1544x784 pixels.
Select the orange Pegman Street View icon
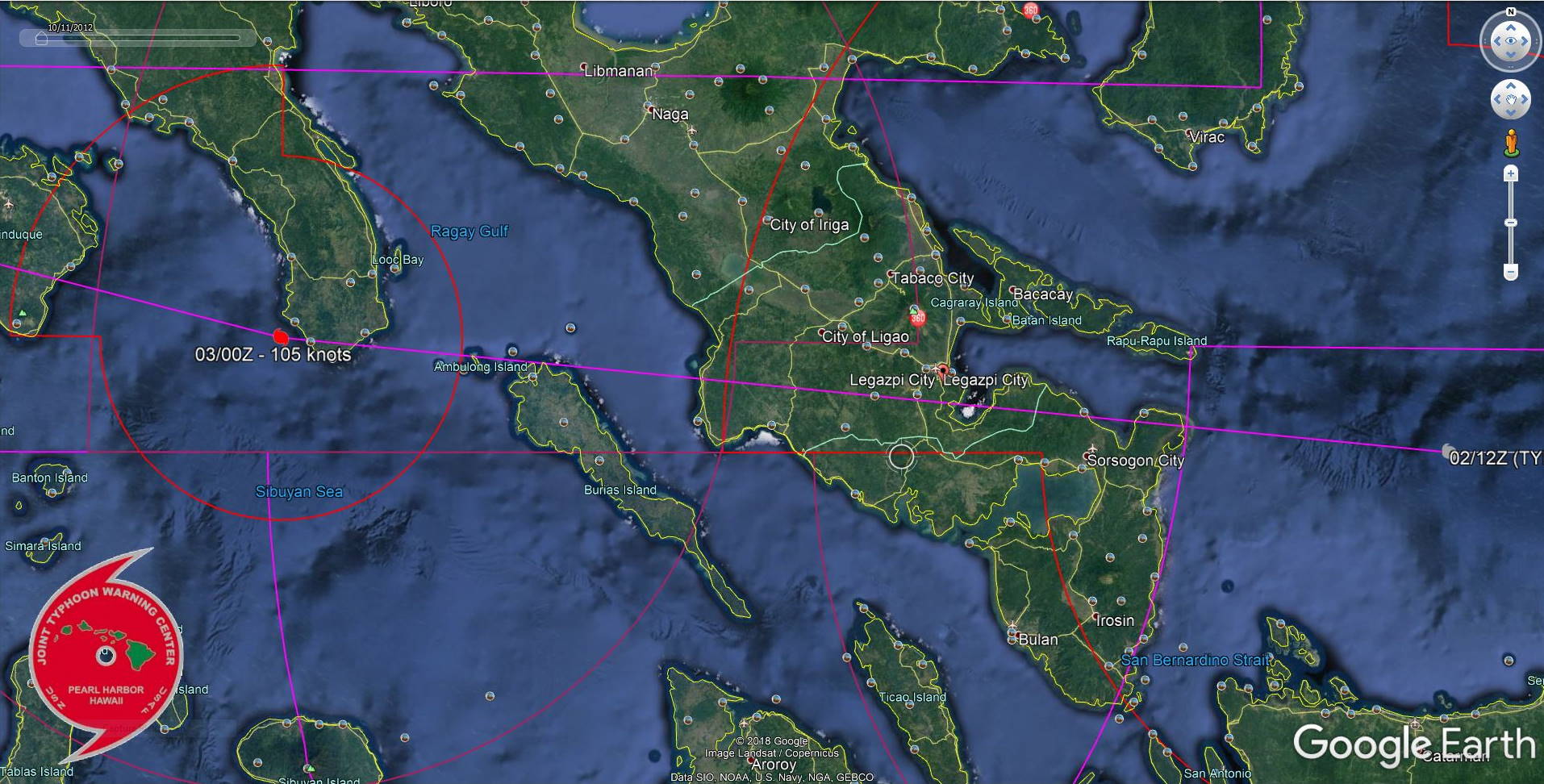[1511, 143]
